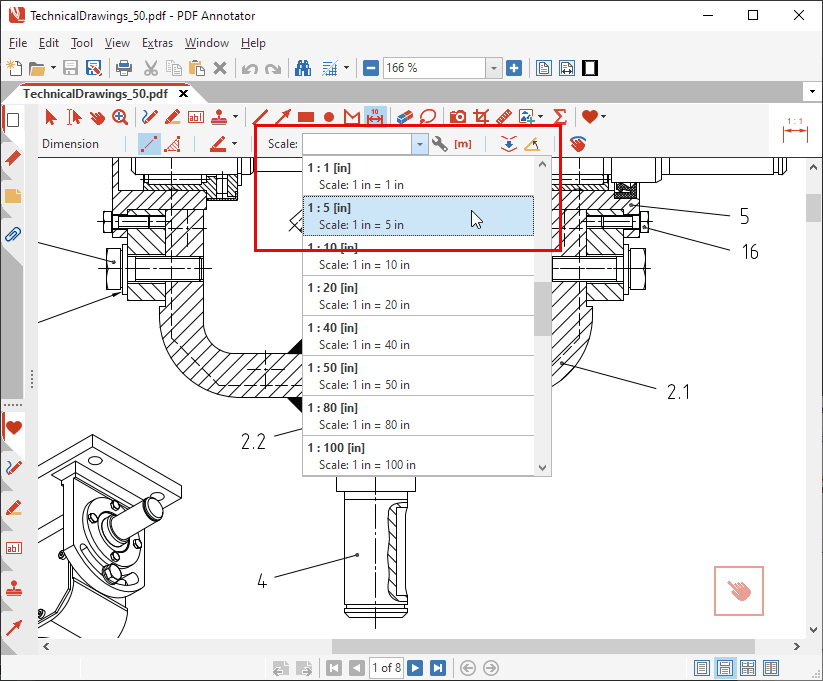Image resolution: width=823 pixels, height=681 pixels.
Task: Take a snapshot with the camera tool
Action: (x=458, y=117)
